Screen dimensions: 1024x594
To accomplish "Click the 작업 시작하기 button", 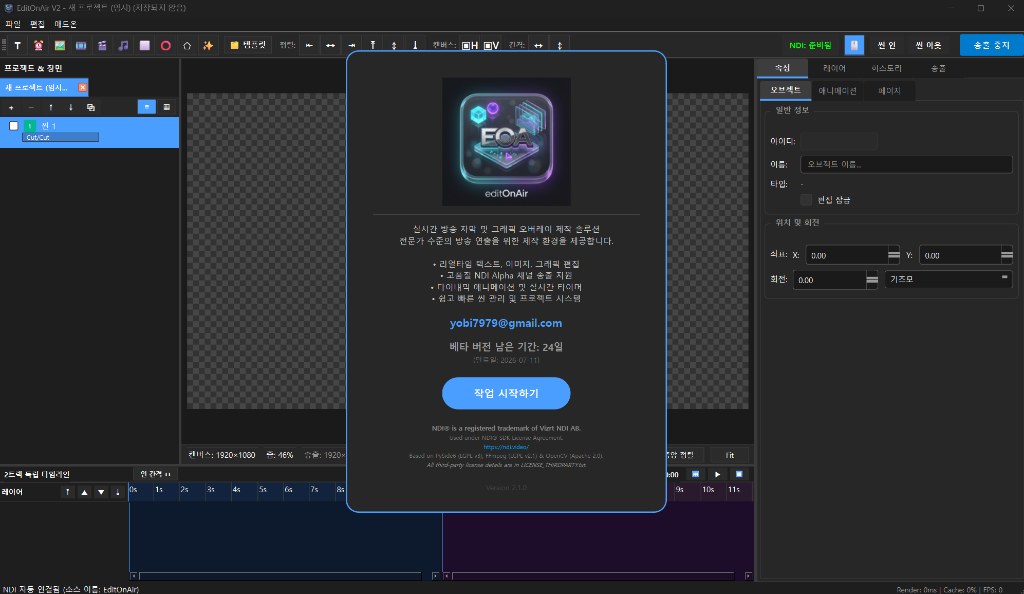I will (x=506, y=393).
